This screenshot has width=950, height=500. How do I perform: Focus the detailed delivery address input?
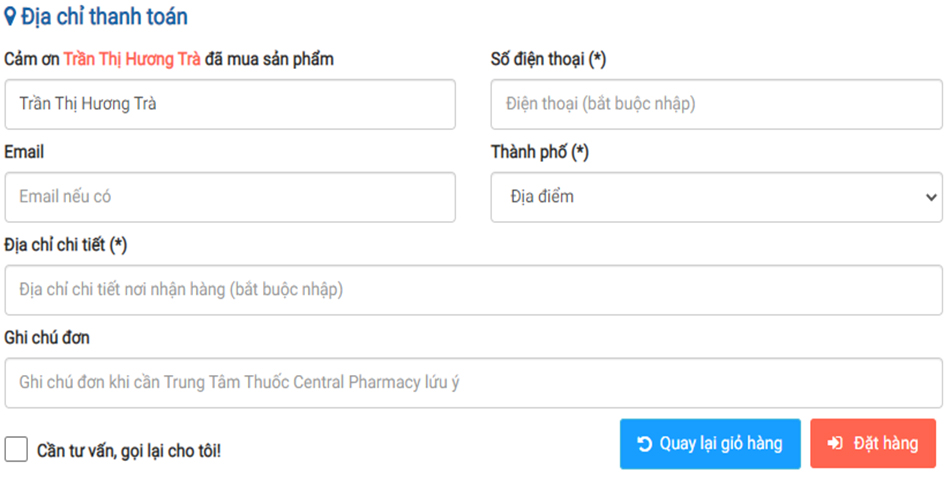click(x=473, y=290)
